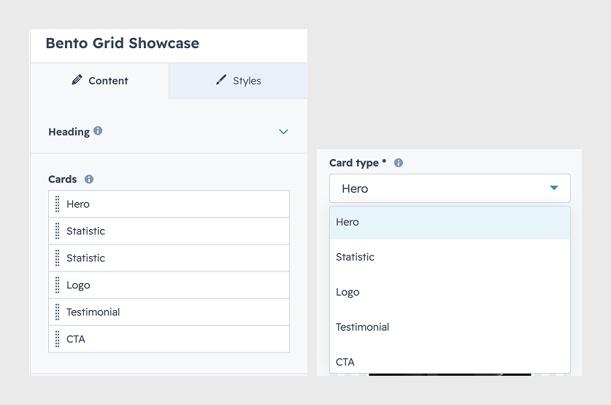Screen dimensions: 611x405
Task: Click the drag handle of the Testimonial card
Action: 57,312
